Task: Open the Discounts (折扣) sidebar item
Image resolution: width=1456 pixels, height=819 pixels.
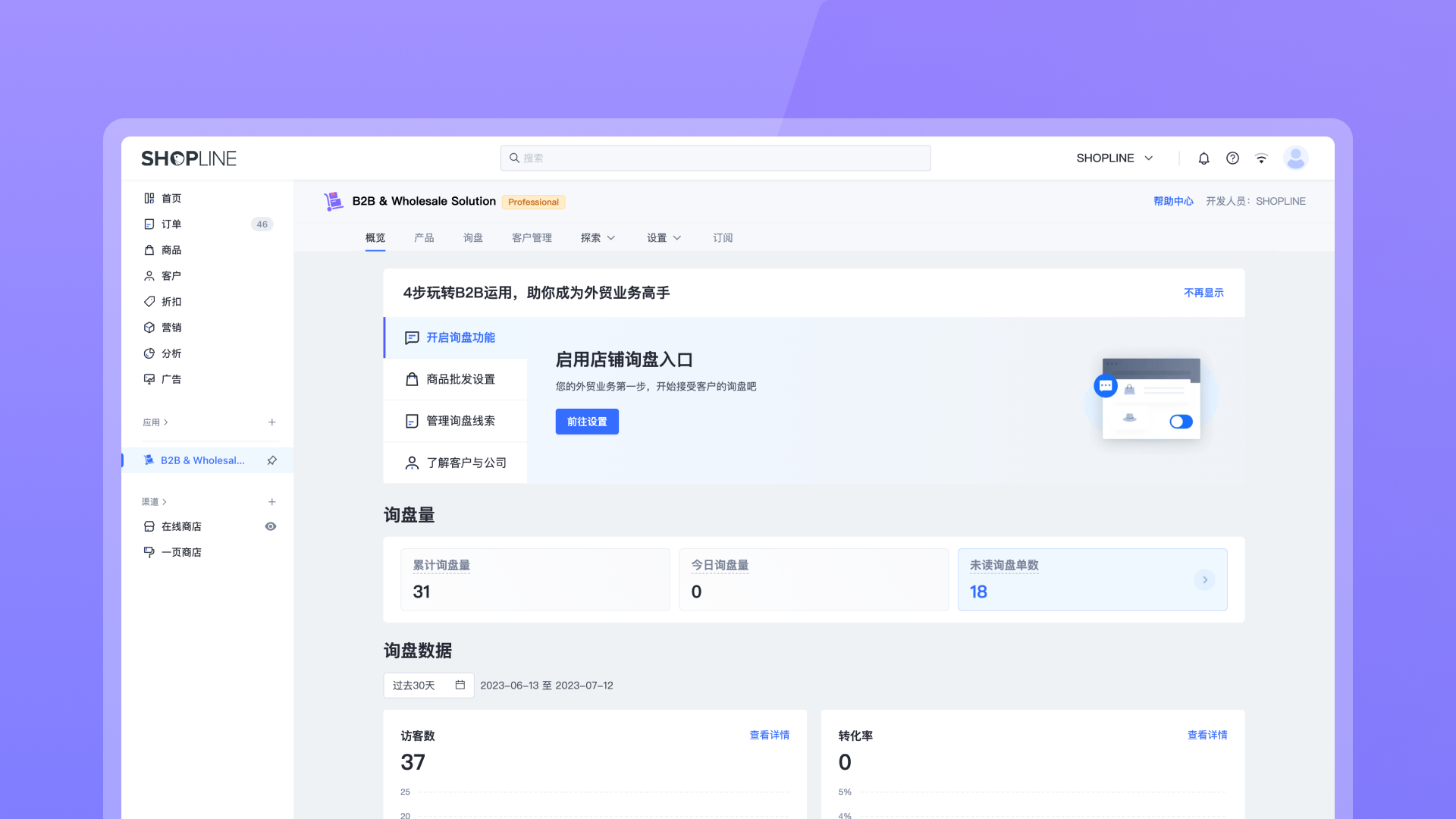Action: [x=171, y=302]
